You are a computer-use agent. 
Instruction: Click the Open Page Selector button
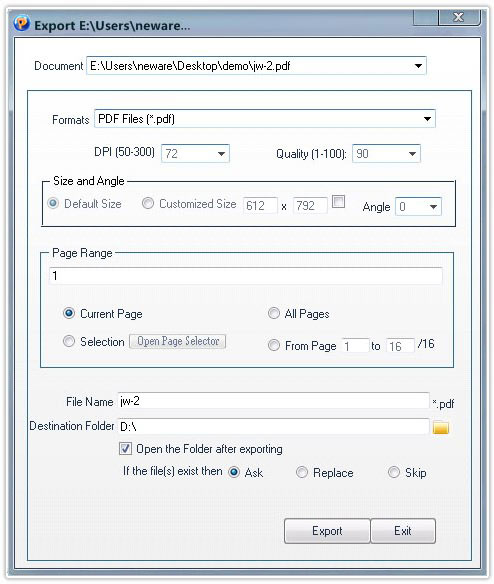click(178, 341)
